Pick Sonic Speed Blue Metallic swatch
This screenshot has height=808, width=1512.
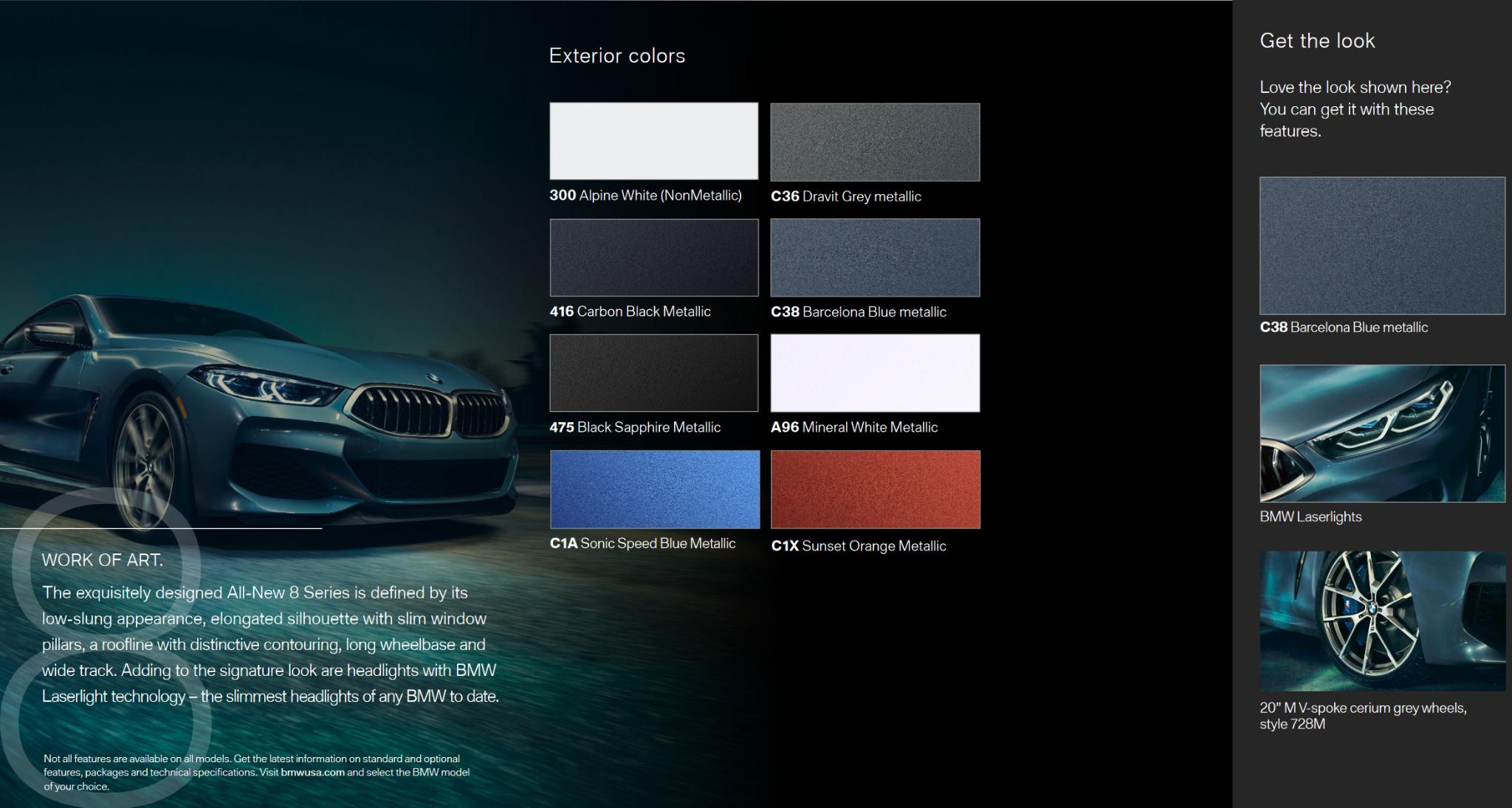[x=655, y=489]
